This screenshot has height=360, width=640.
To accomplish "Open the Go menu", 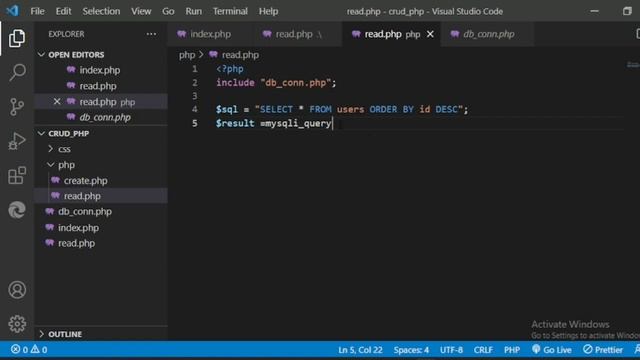I will 168,11.
